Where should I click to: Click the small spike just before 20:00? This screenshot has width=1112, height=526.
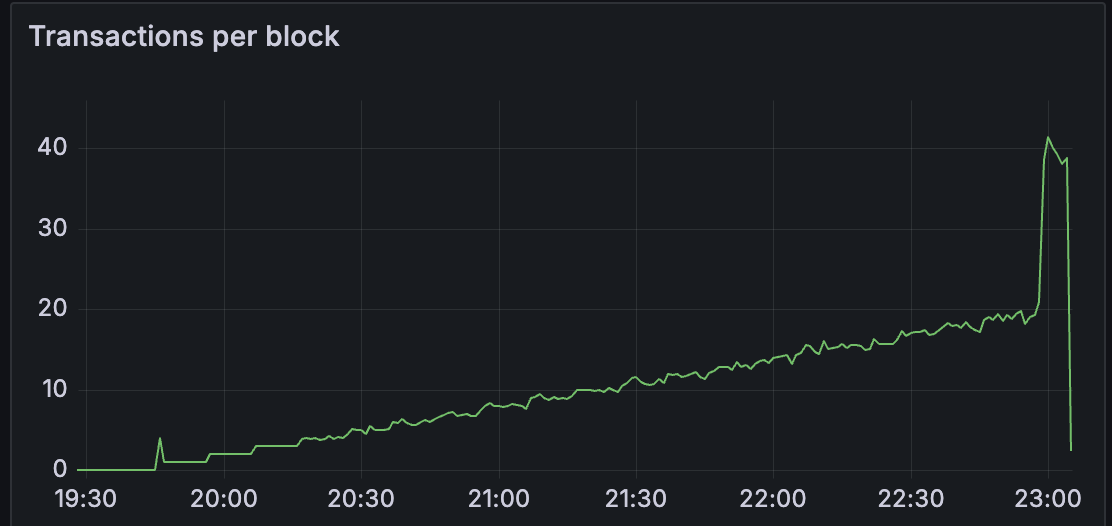coord(160,438)
